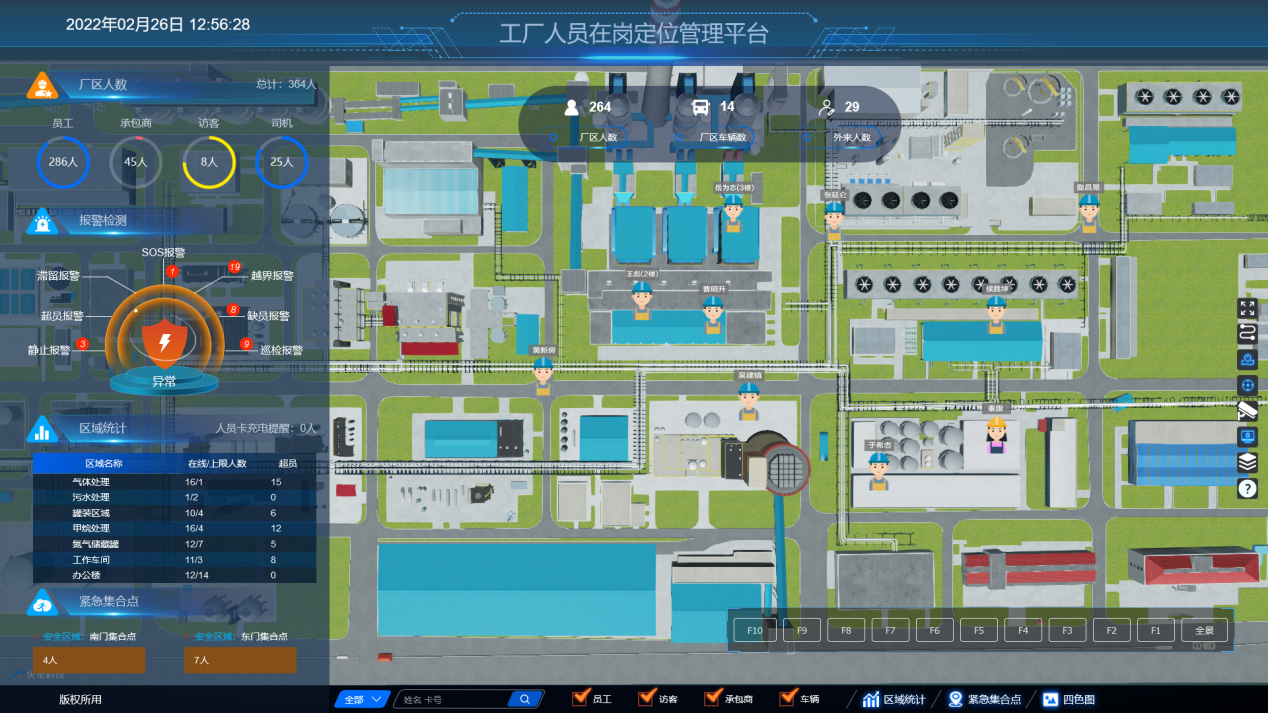Image resolution: width=1268 pixels, height=713 pixels.
Task: Open 区域统计 in bottom bar
Action: [x=894, y=699]
